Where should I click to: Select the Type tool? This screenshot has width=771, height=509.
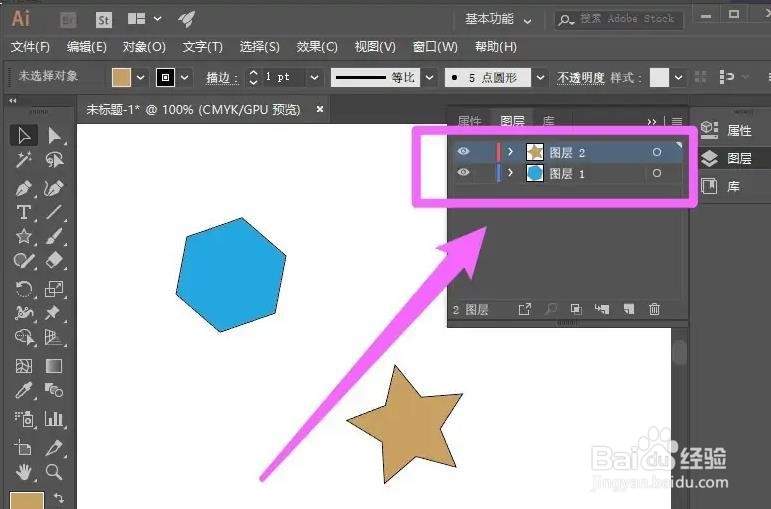(24, 212)
